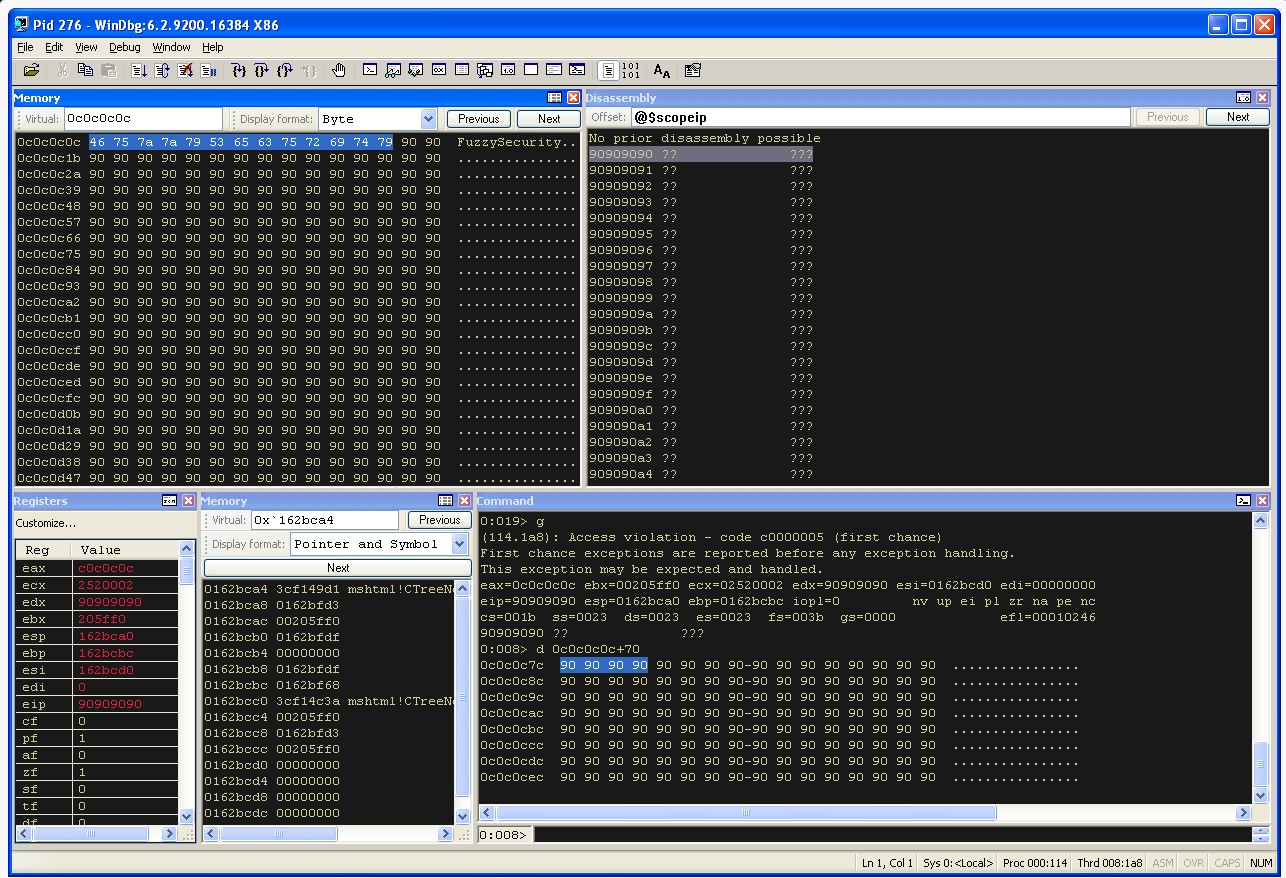Open the Options toolbar icon
Viewport: 1286px width, 878px height.
pos(693,70)
